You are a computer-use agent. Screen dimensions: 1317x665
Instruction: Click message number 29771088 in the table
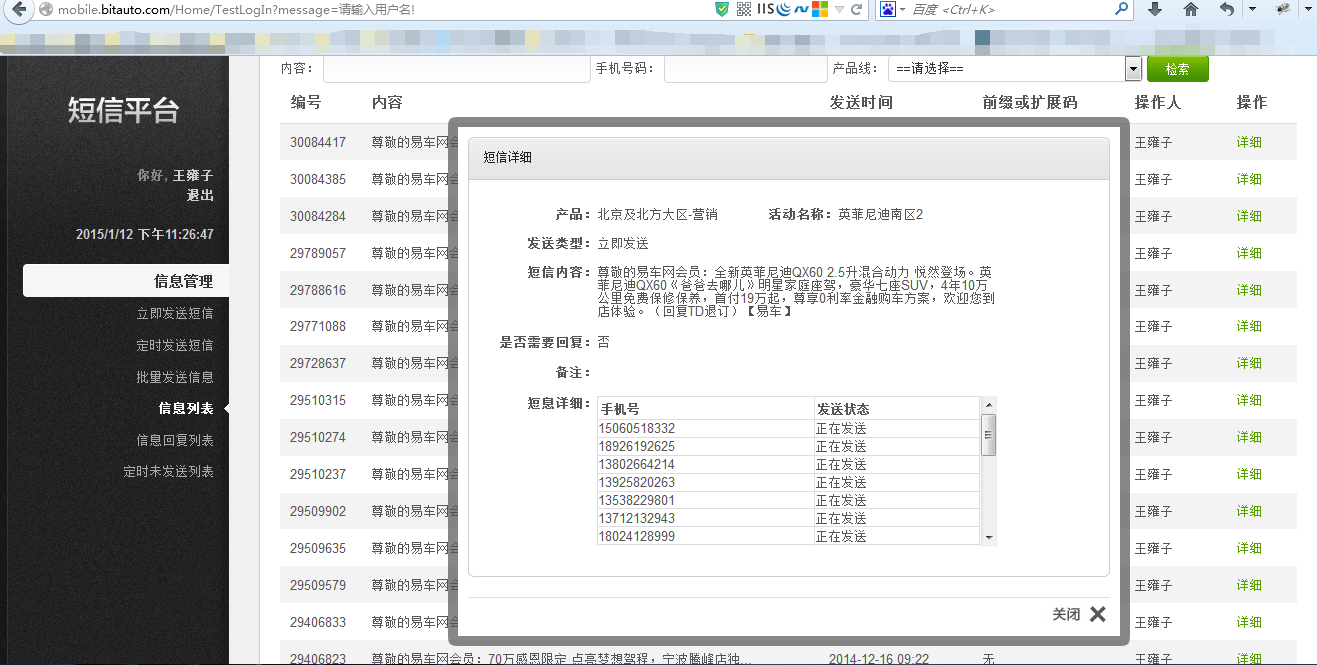[318, 326]
